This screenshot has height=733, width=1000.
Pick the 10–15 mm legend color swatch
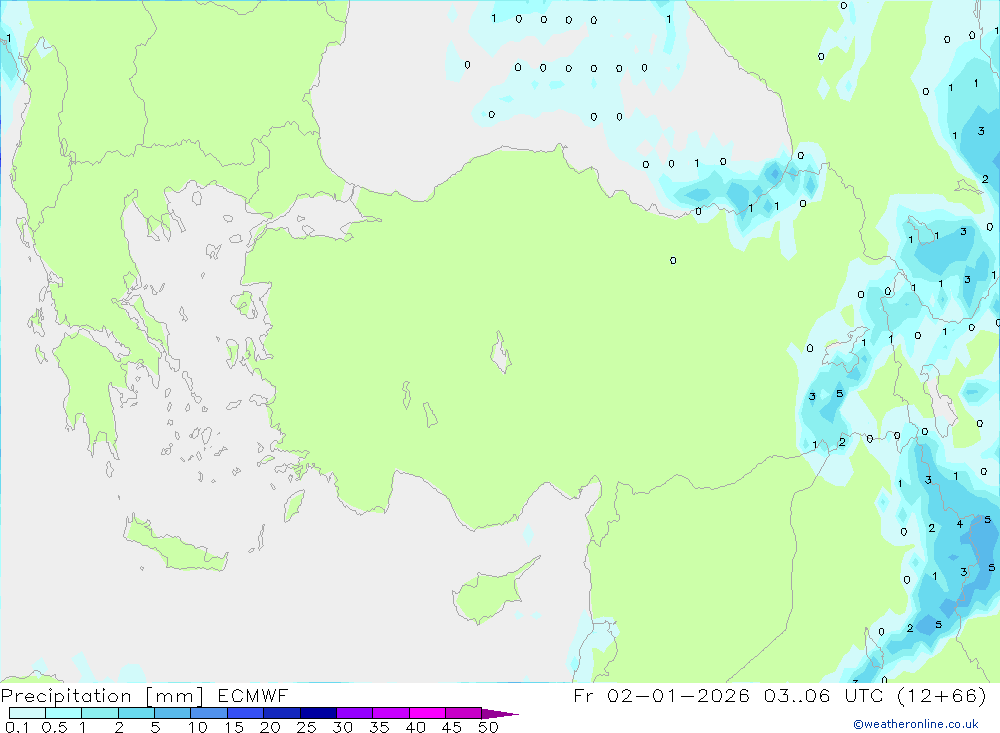(x=209, y=713)
